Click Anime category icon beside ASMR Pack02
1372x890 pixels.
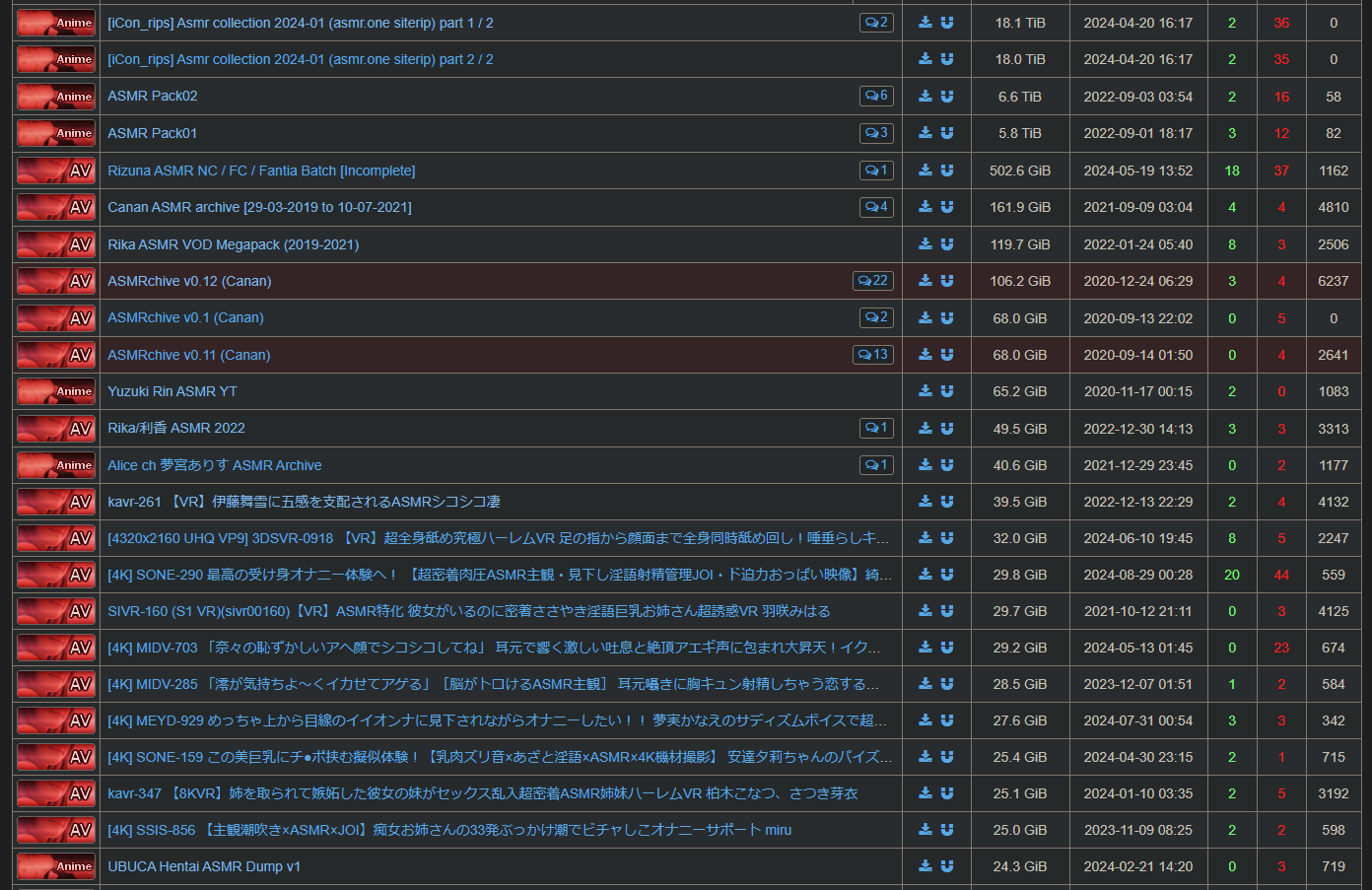tap(56, 96)
